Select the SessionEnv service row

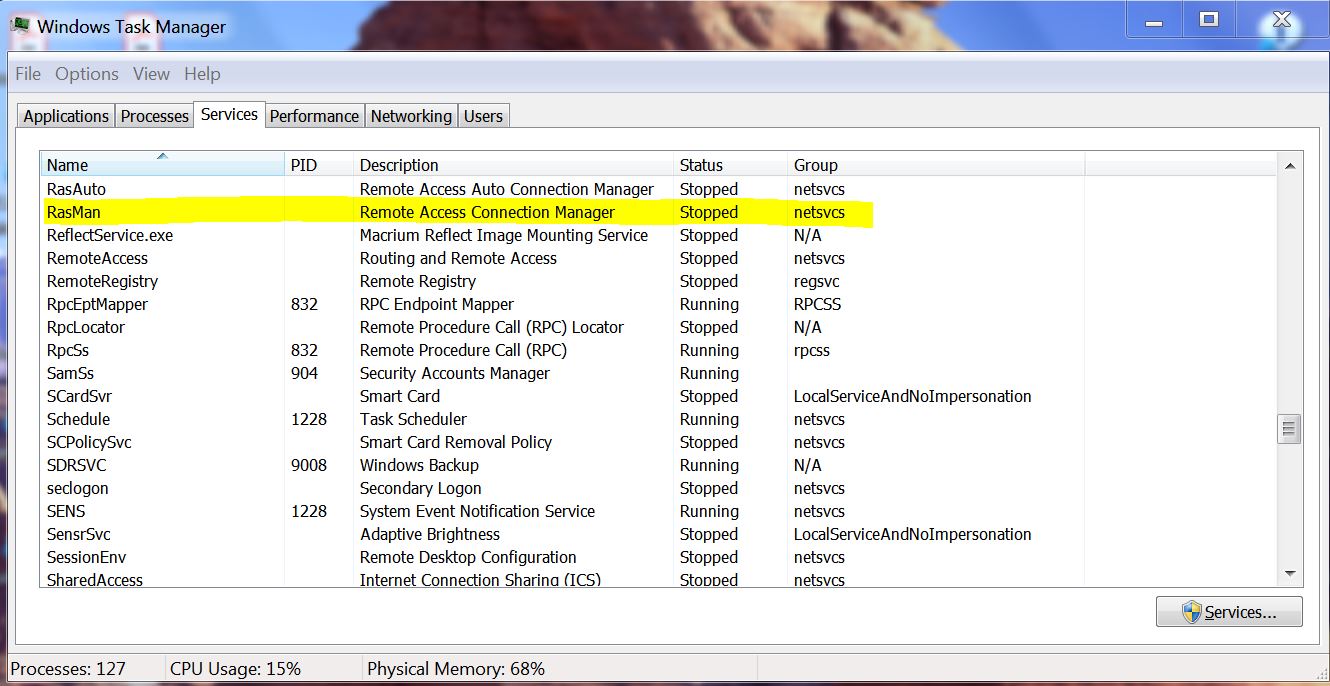659,557
